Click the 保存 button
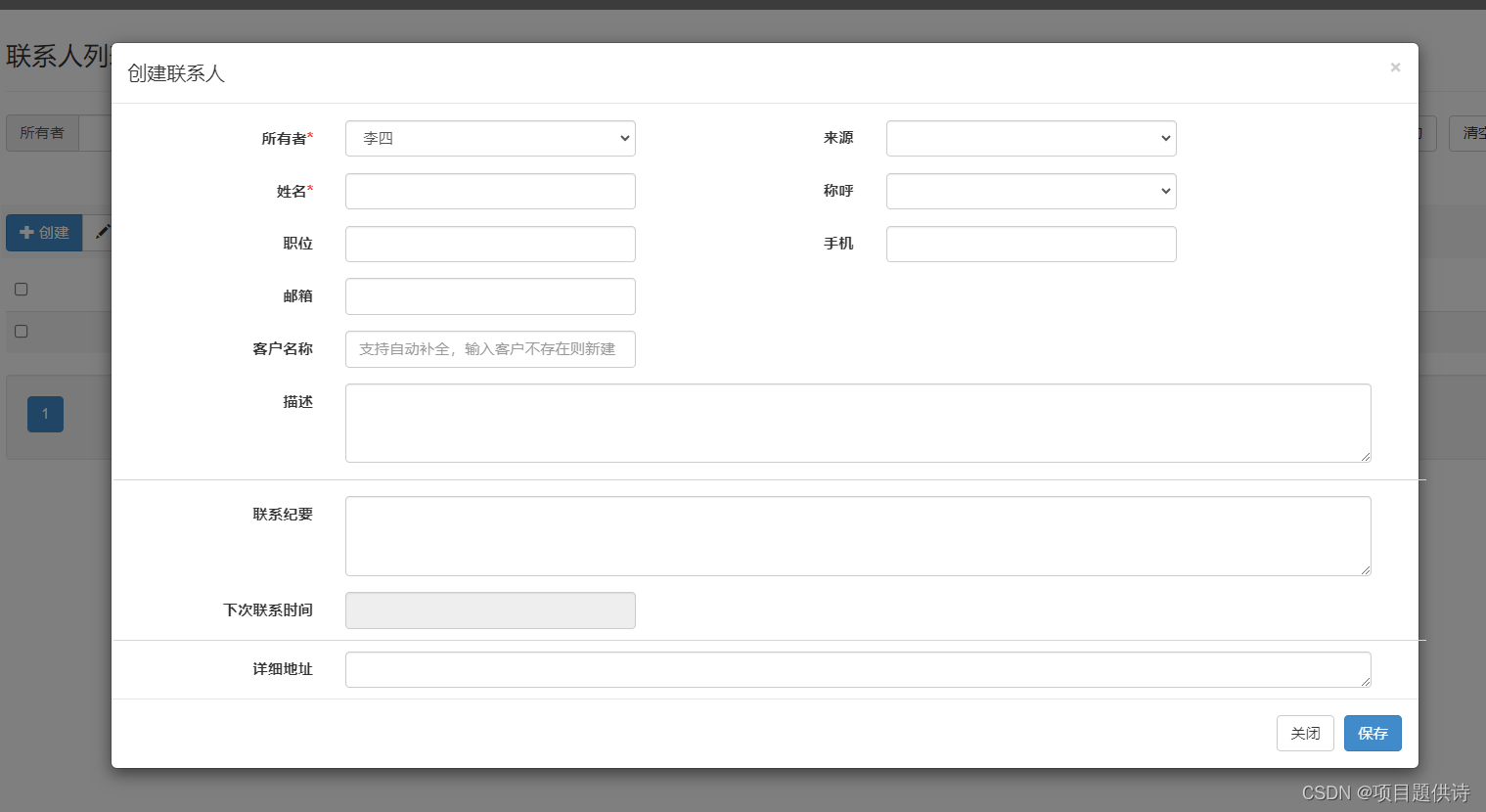1486x812 pixels. pos(1373,734)
